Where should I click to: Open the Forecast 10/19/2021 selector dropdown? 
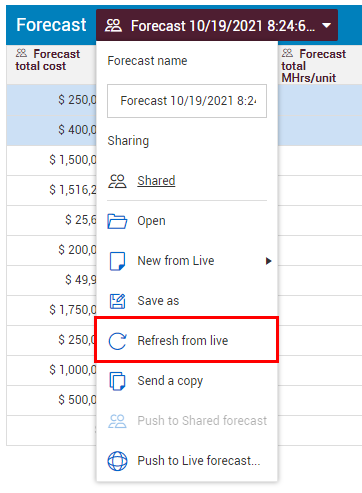click(x=217, y=25)
